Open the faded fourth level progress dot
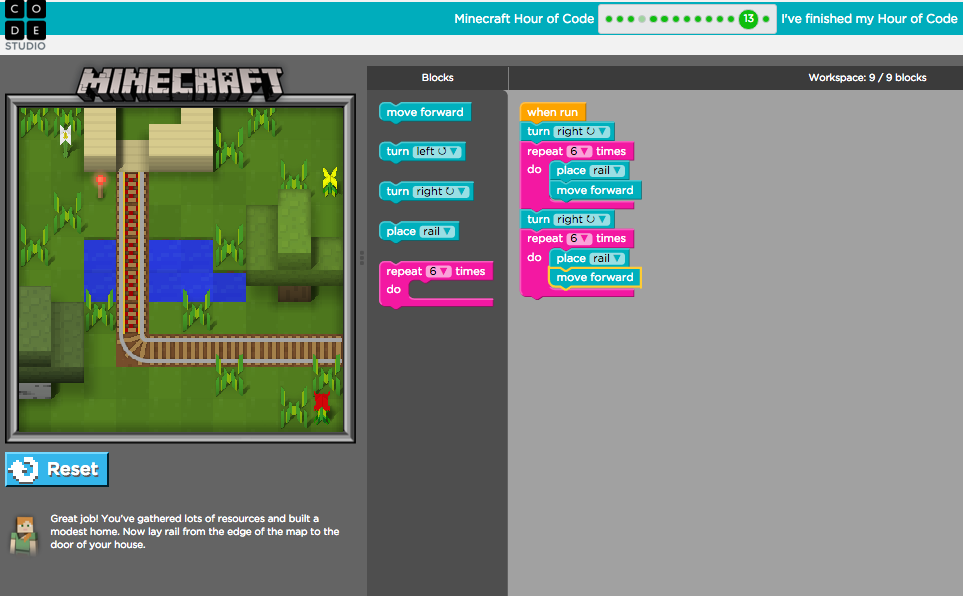Screen dimensions: 963x596 click(642, 19)
